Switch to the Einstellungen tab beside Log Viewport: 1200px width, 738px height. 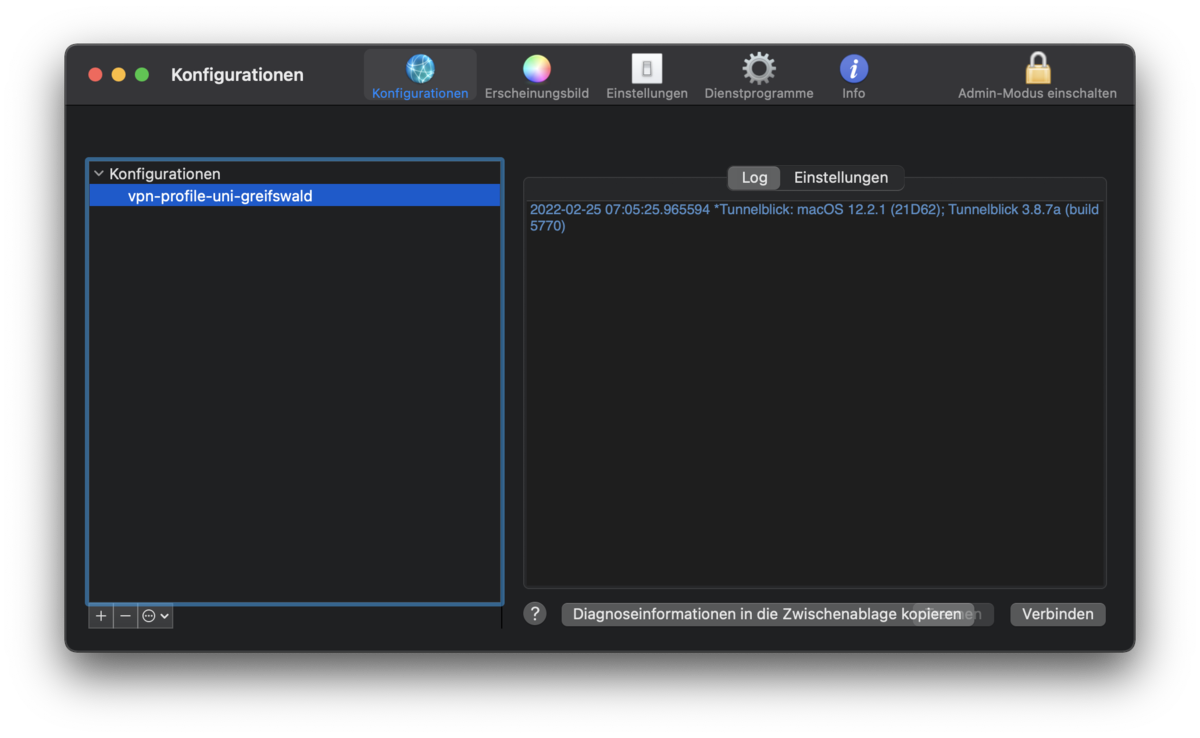841,178
